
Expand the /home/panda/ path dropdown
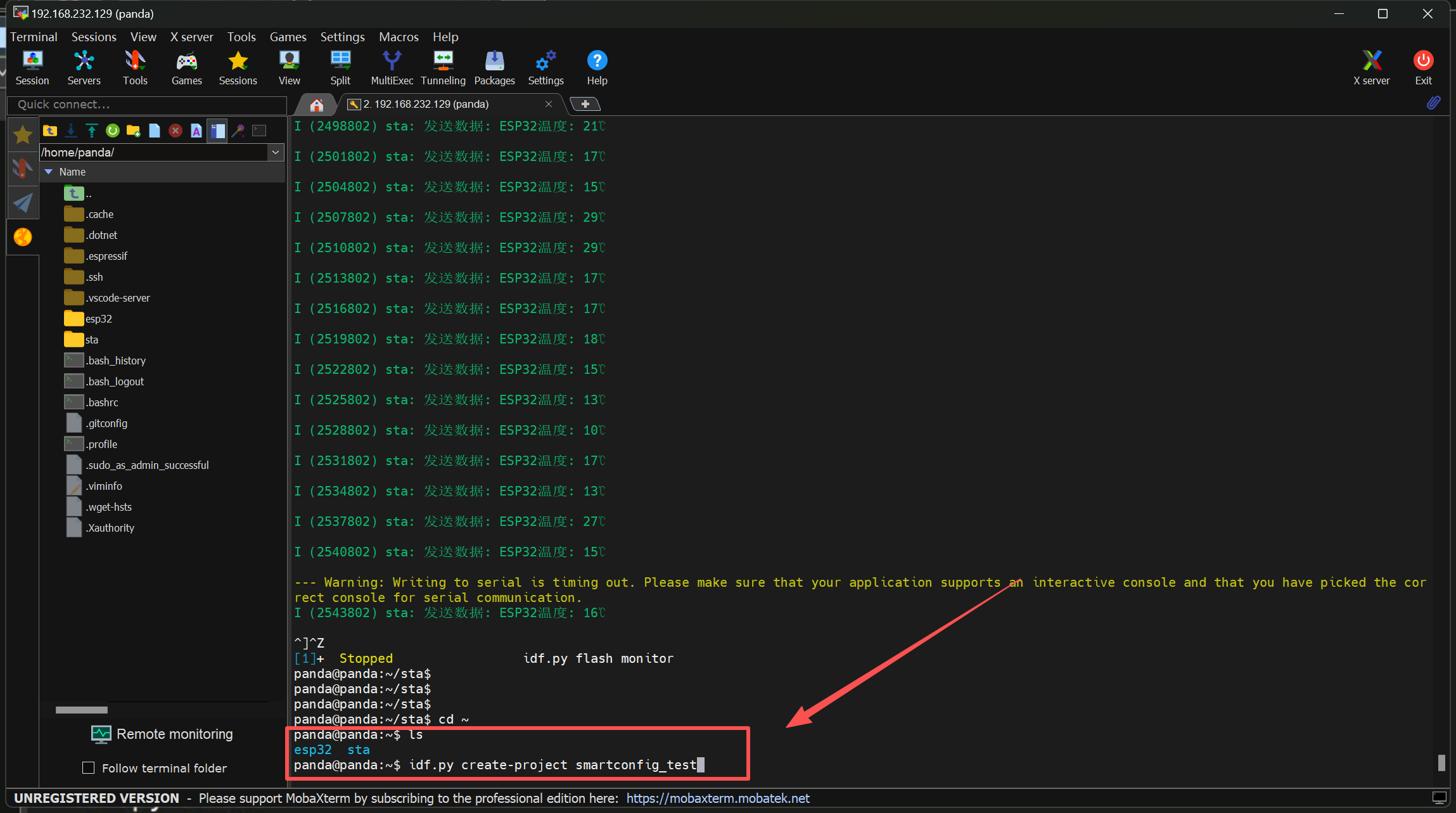click(276, 152)
